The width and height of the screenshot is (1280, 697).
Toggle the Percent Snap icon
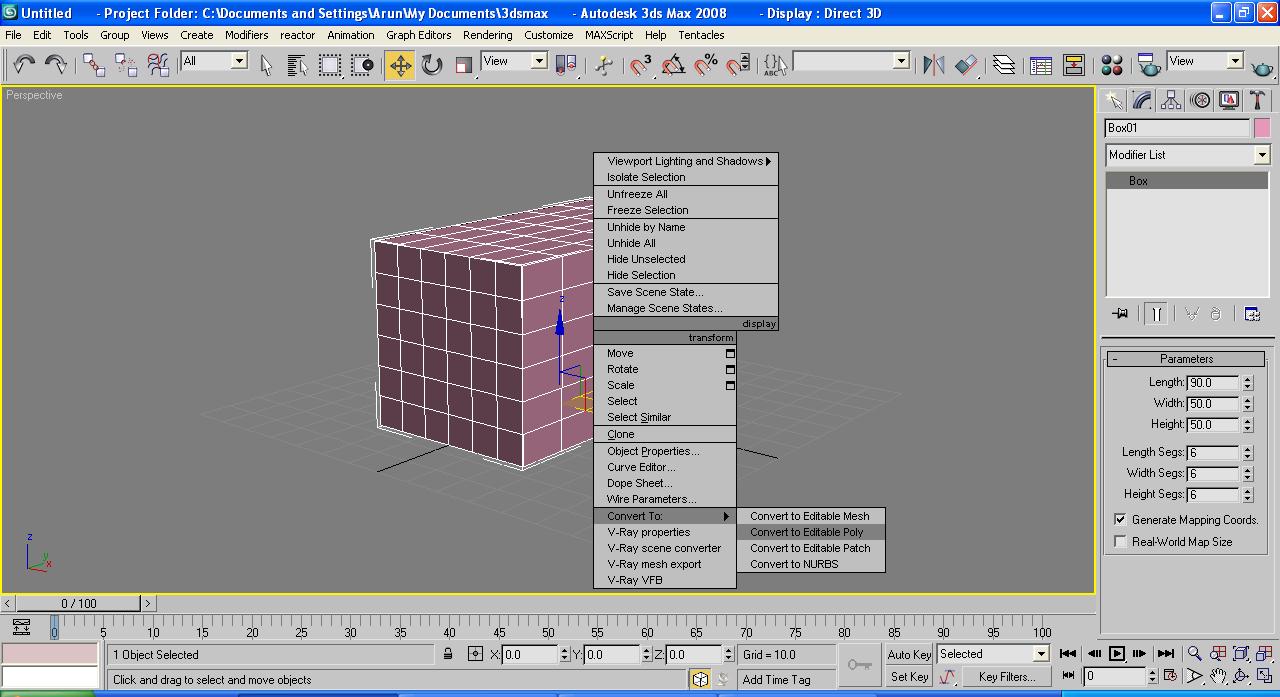click(x=705, y=65)
